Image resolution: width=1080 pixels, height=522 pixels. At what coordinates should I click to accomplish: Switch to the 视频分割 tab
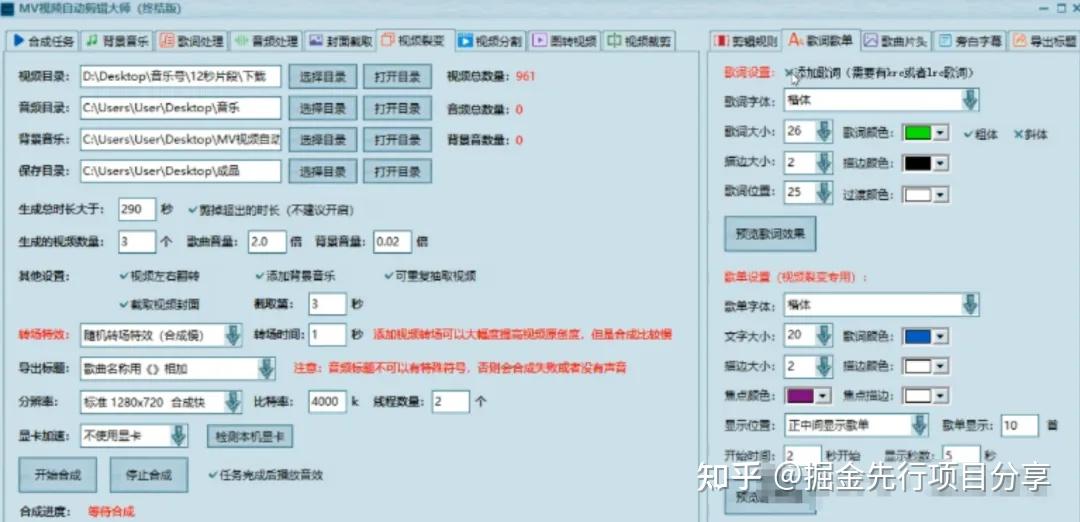[x=490, y=41]
